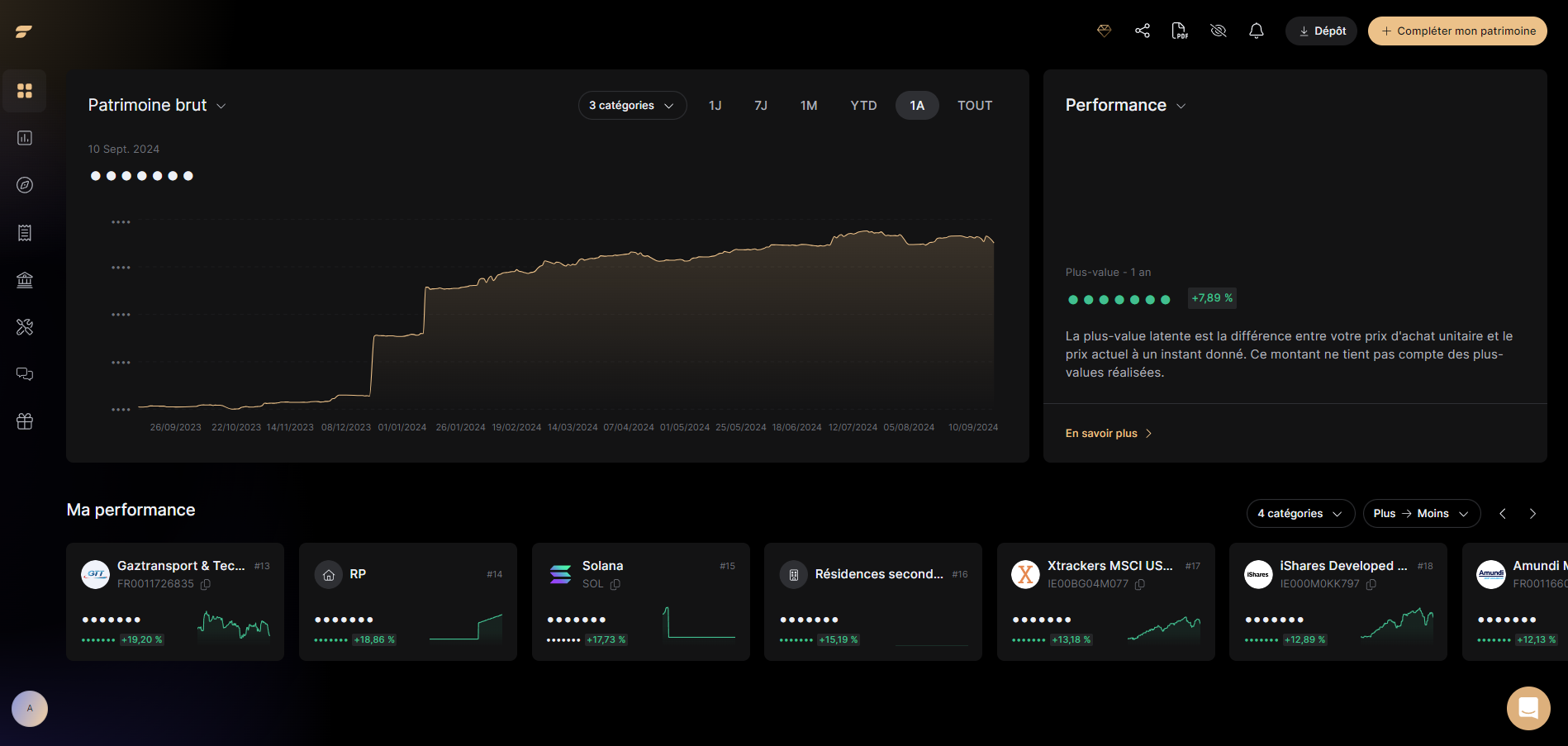The image size is (1568, 746).
Task: Click the +12,89 % iShares gain
Action: click(1305, 640)
